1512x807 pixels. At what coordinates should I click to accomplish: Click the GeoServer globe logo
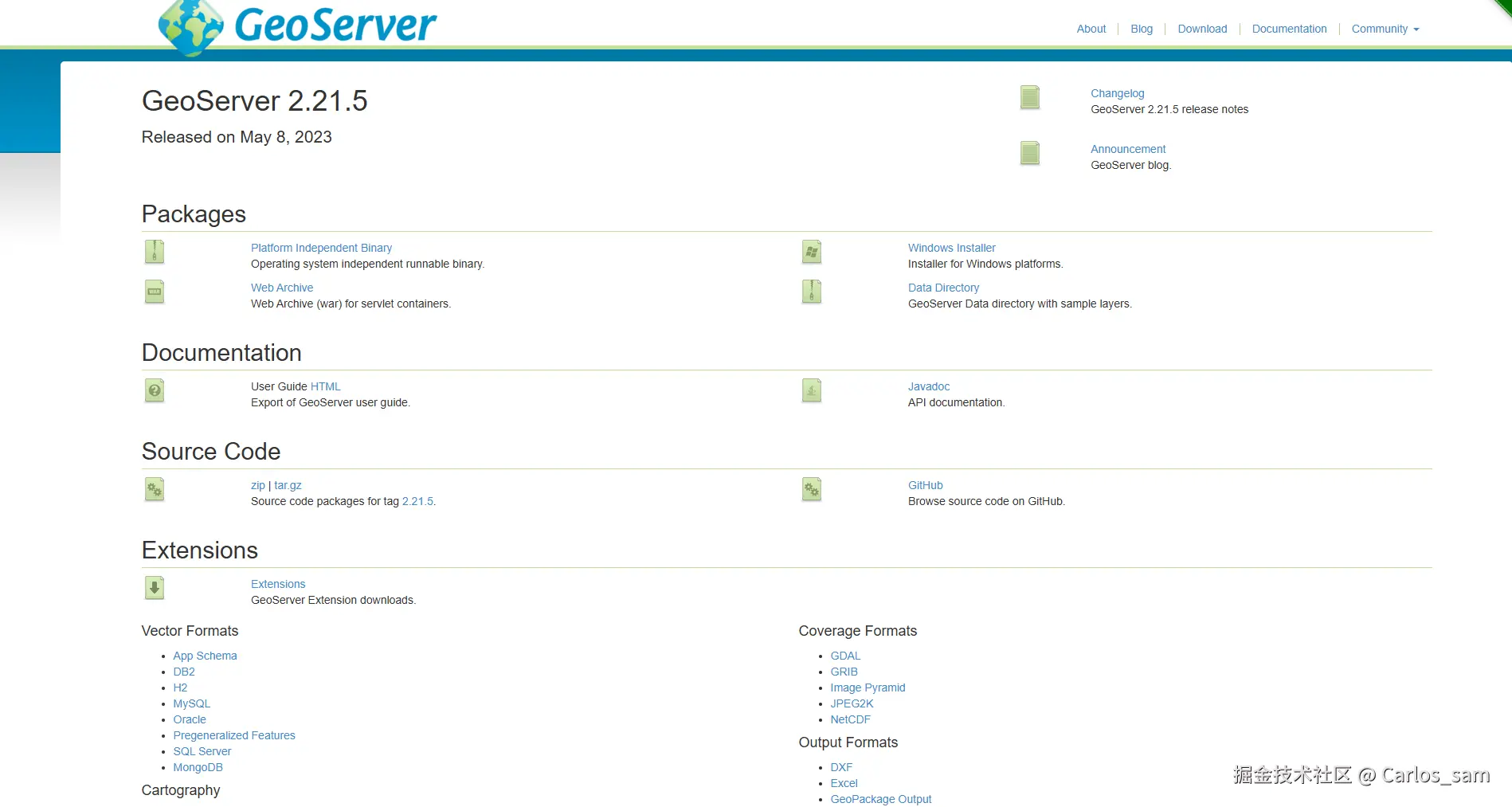(191, 28)
